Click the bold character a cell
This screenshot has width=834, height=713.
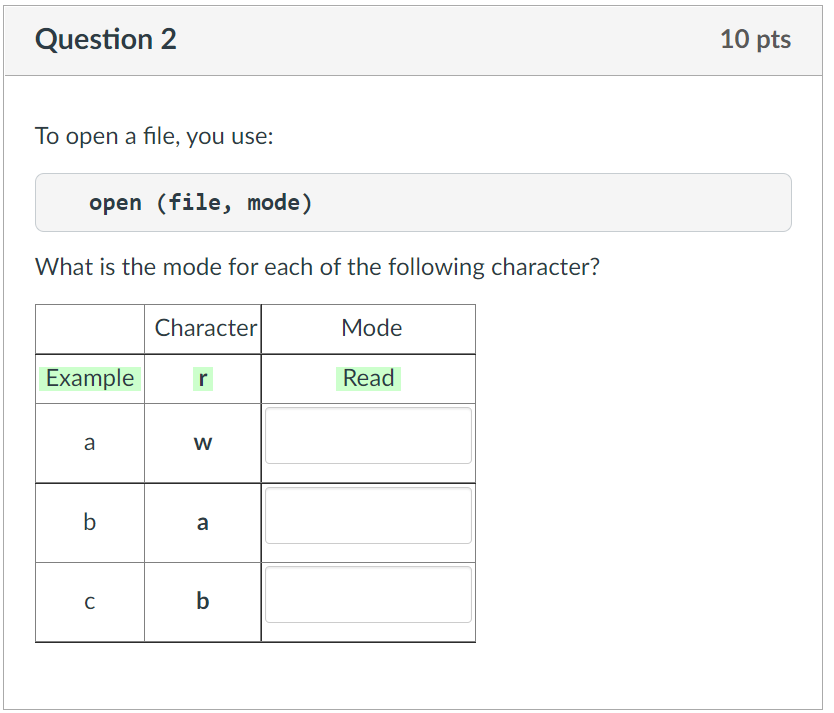click(203, 522)
